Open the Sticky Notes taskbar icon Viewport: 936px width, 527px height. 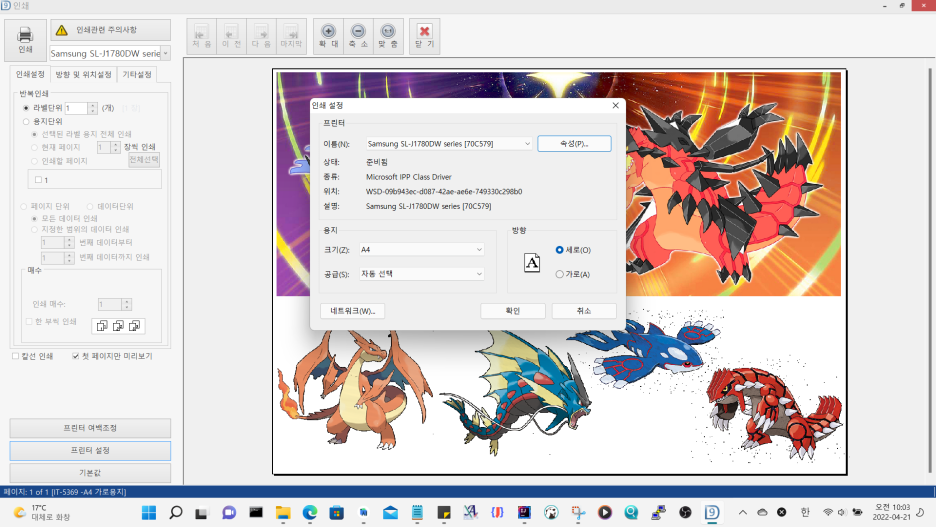coord(444,512)
